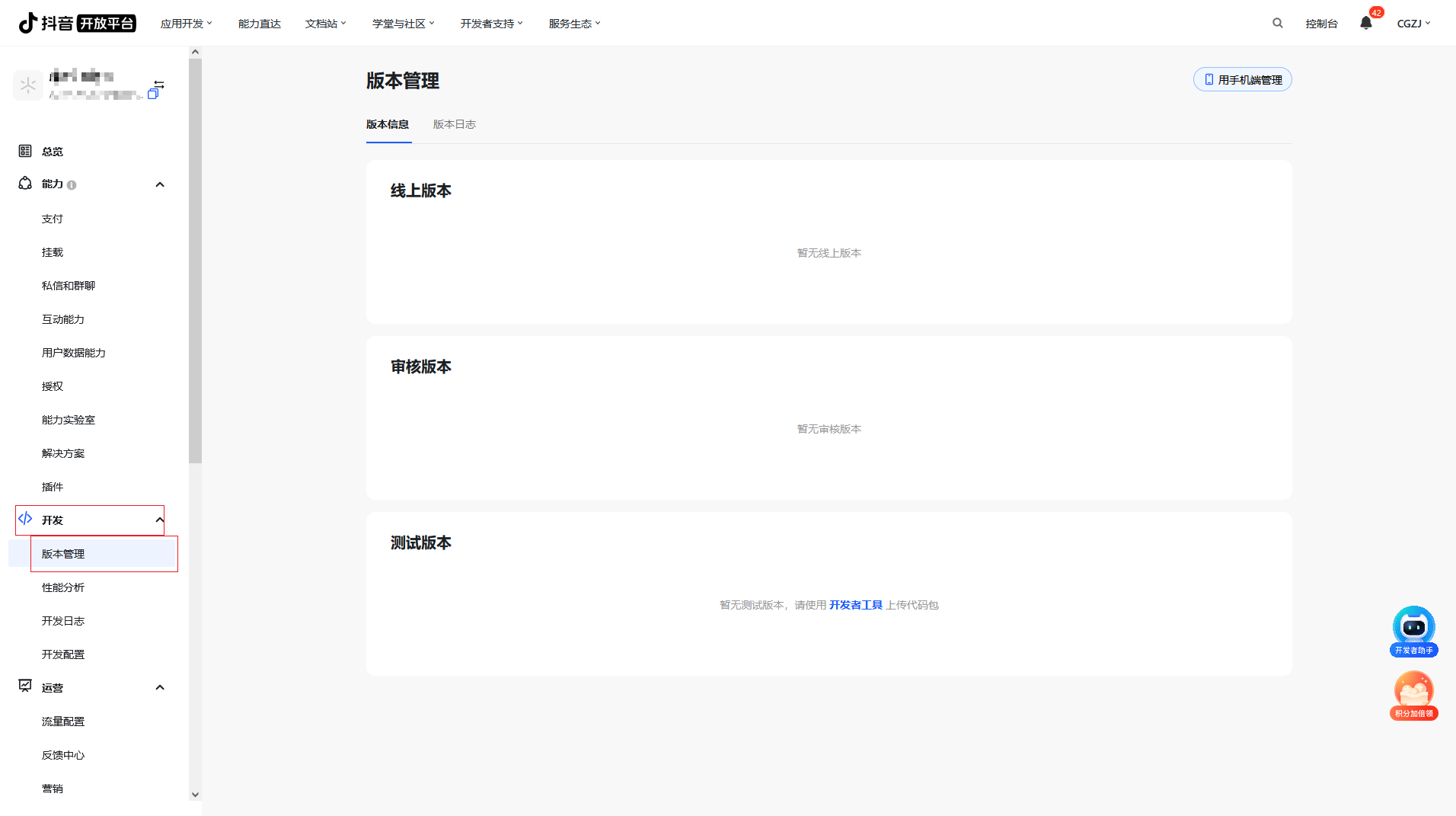The height and width of the screenshot is (816, 1456).
Task: Click the 积分加倍领 floating icon
Action: click(1413, 690)
